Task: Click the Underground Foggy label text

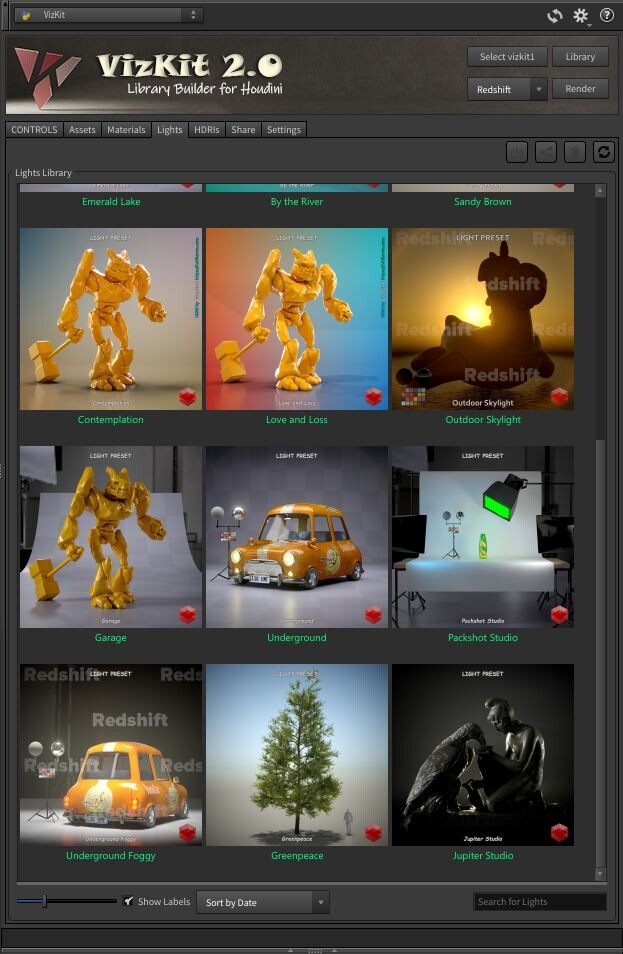Action: pos(111,855)
